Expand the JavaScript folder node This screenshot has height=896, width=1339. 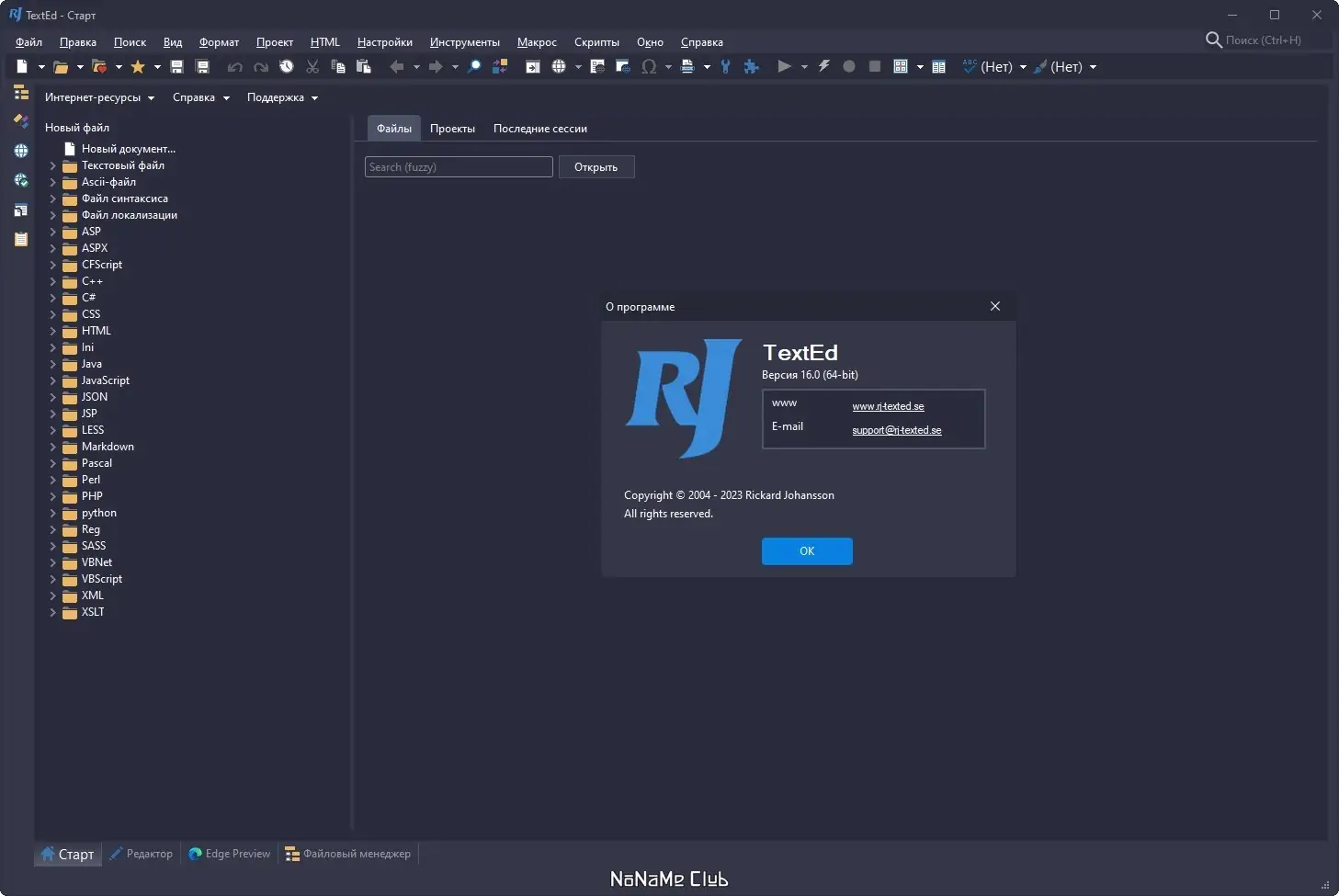click(x=53, y=380)
